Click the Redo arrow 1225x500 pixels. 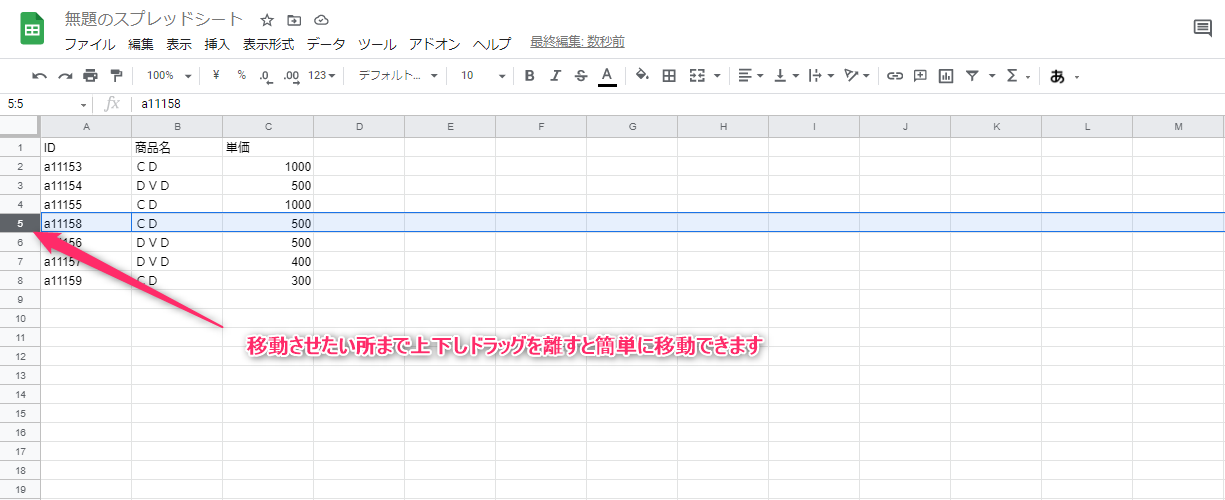pos(65,75)
